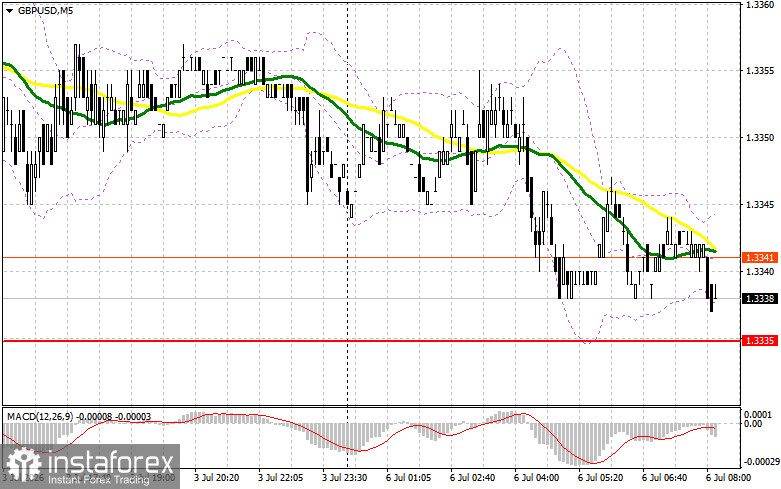Select the MACD 0.00 scale value
Viewport: 781px width, 489px height.
[x=753, y=423]
